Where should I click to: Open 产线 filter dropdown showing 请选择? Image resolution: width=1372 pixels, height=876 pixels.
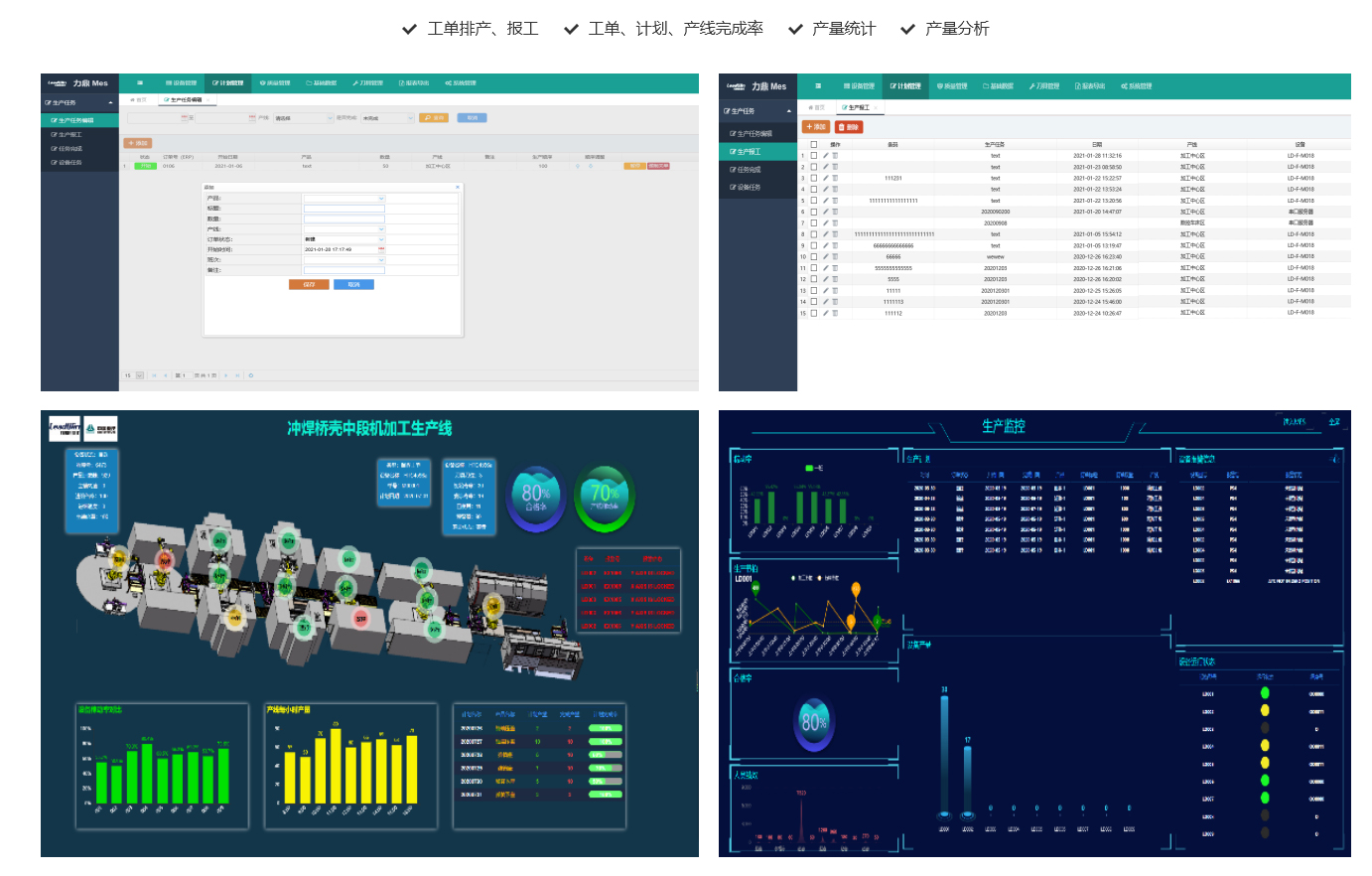pyautogui.click(x=304, y=118)
